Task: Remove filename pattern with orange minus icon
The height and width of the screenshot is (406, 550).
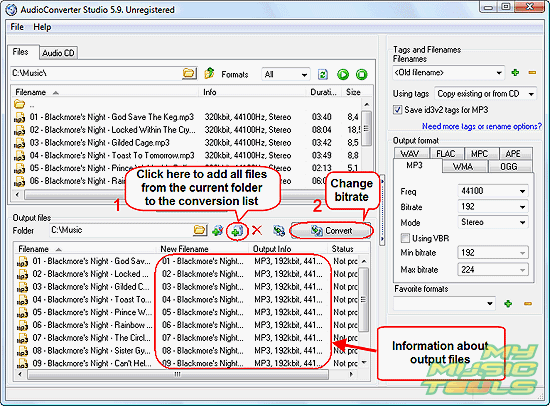Action: [532, 73]
